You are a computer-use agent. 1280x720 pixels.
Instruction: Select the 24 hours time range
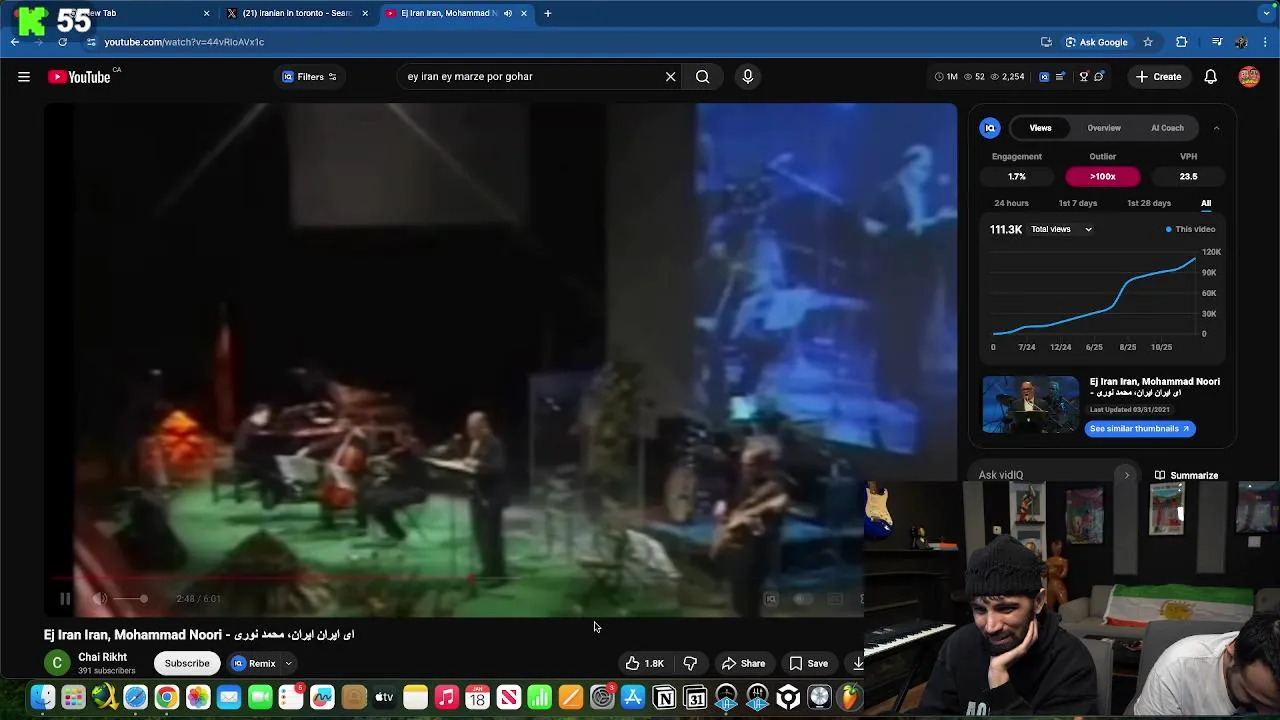[x=1011, y=203]
